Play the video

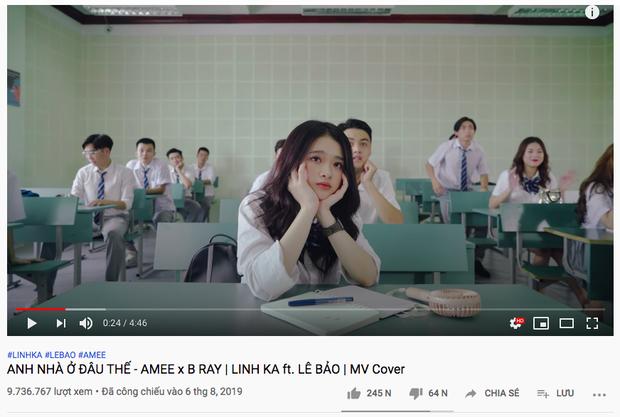click(x=32, y=323)
